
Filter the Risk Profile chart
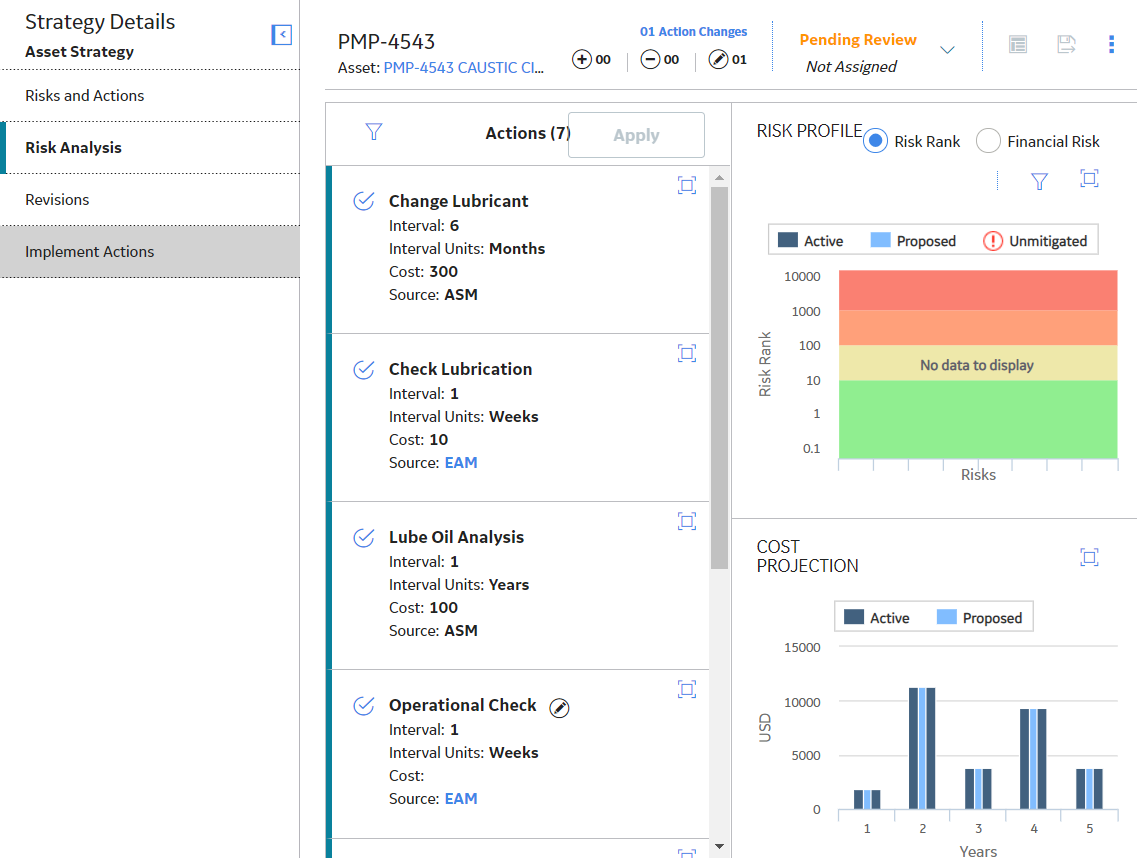tap(1039, 181)
